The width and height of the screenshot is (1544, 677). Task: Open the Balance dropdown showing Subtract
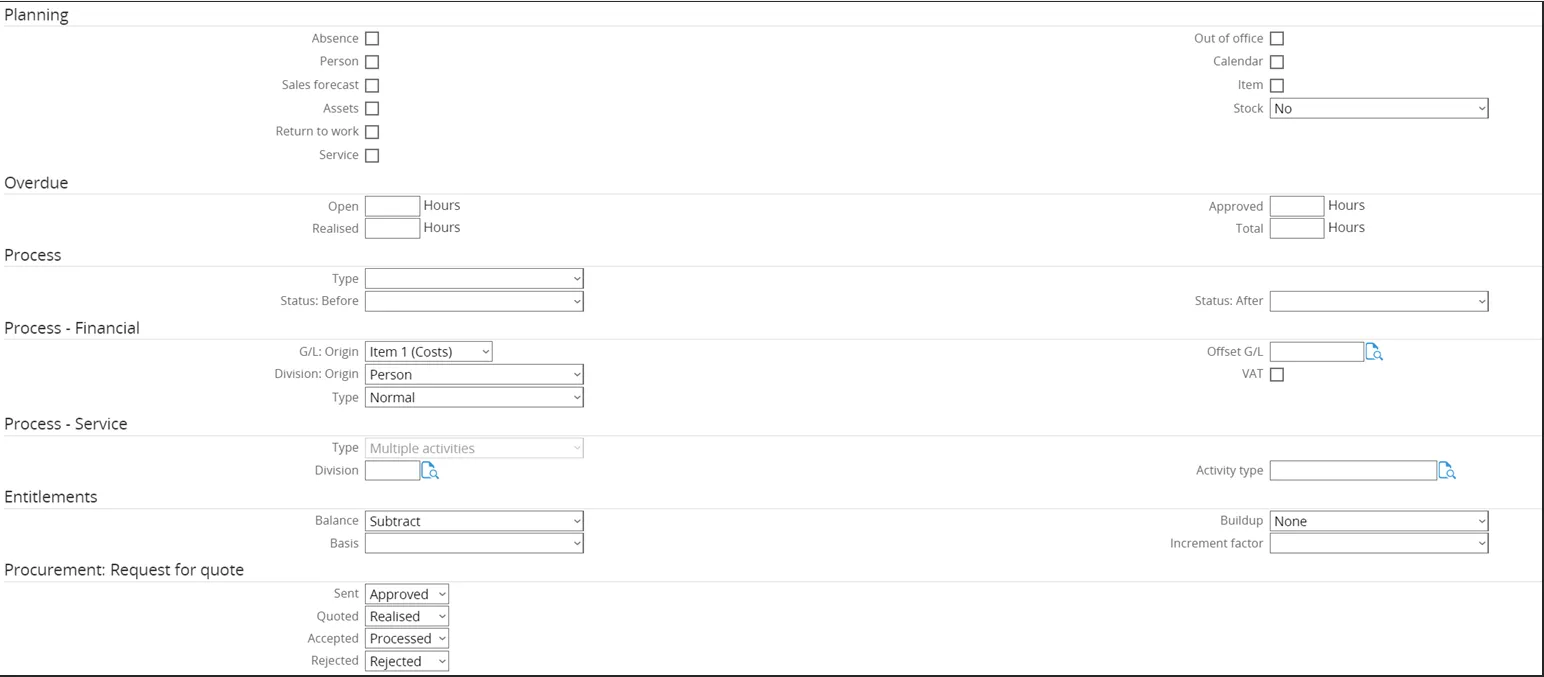pos(473,521)
